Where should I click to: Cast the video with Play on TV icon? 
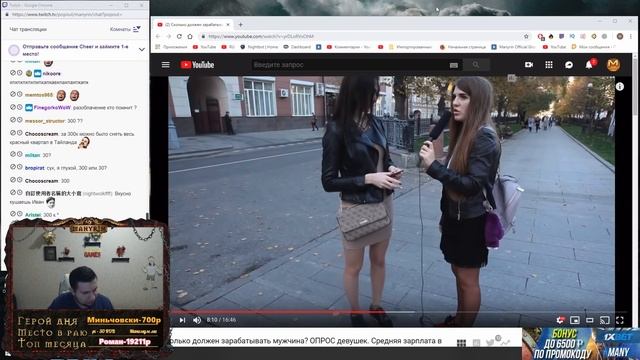click(604, 320)
